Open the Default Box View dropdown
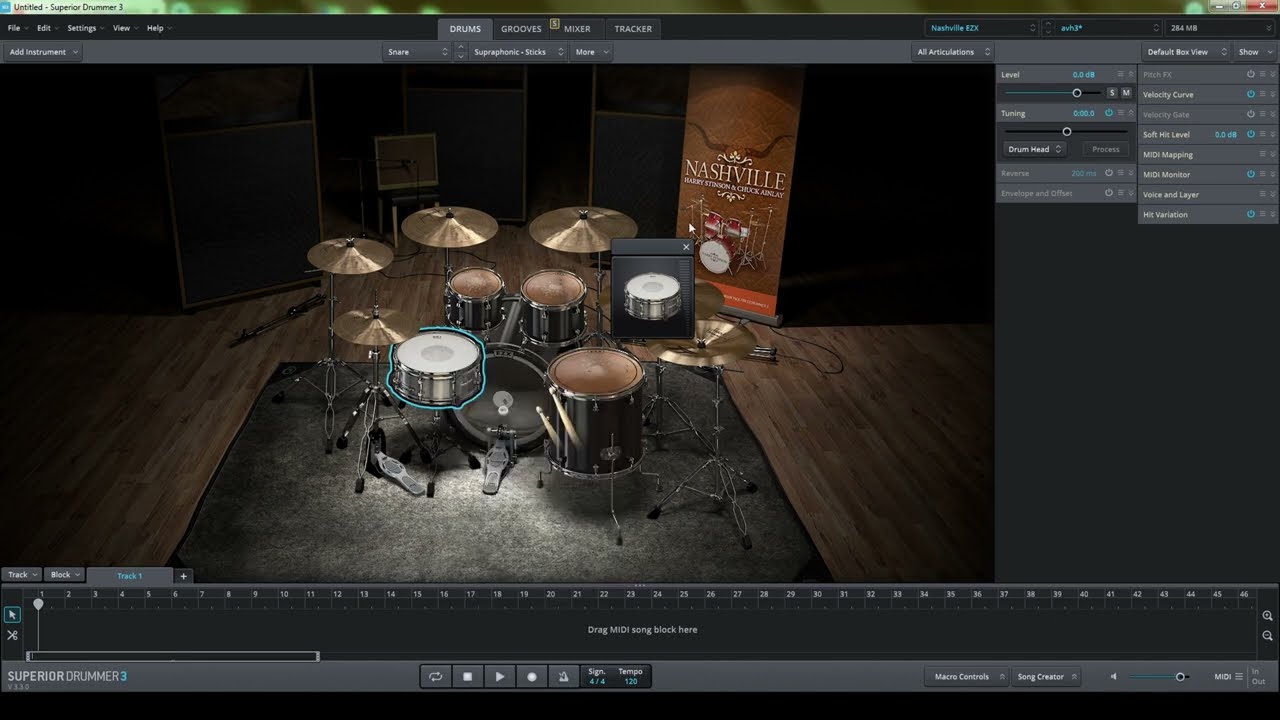This screenshot has width=1280, height=720. point(1184,52)
